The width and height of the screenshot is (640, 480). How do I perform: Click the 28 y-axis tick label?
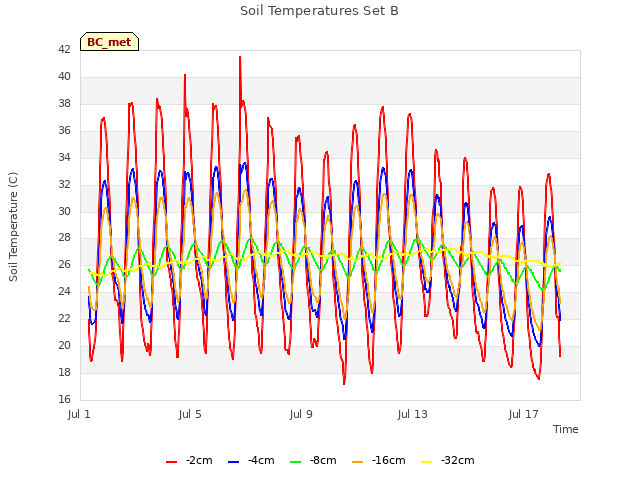click(x=64, y=238)
